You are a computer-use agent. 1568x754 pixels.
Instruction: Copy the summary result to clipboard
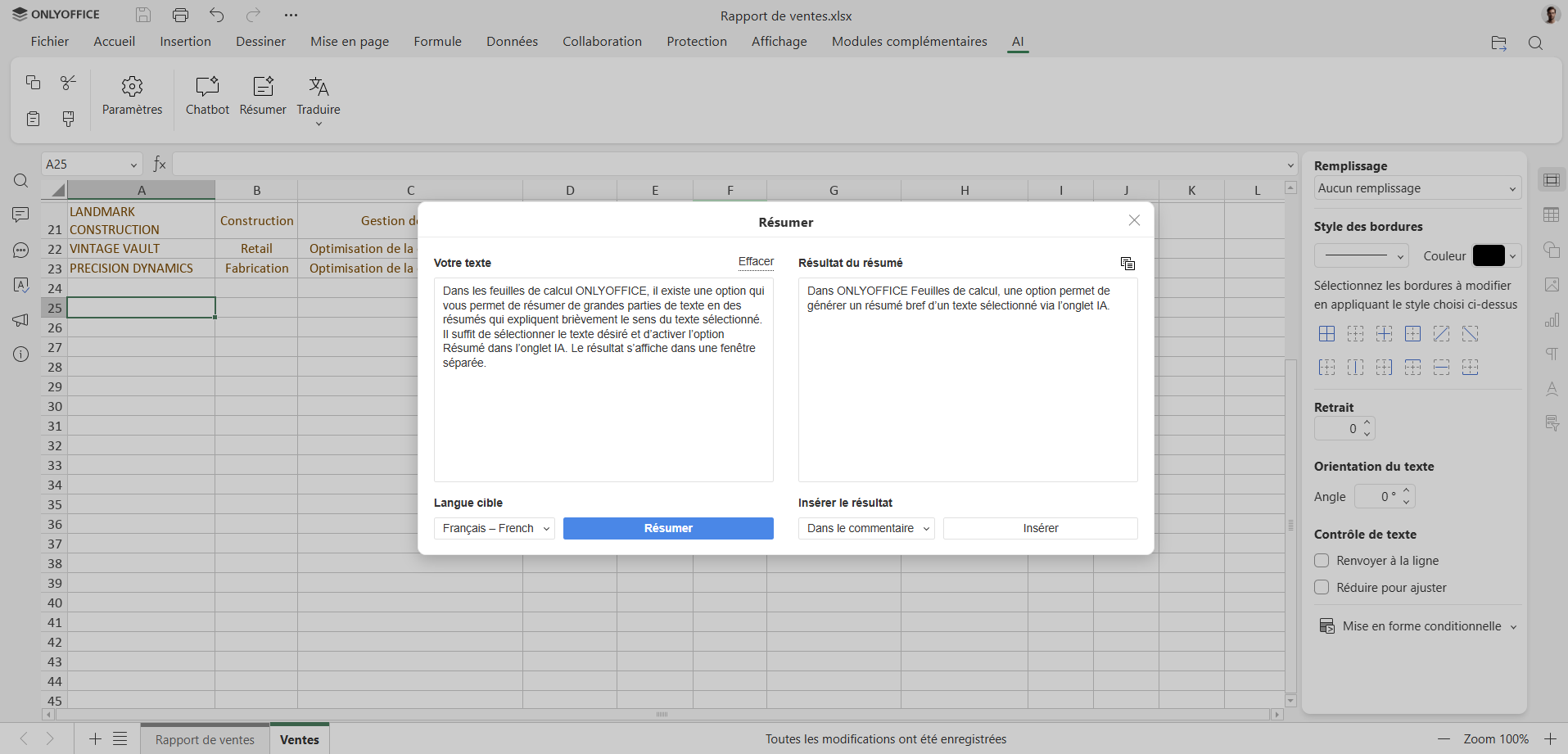(1127, 263)
